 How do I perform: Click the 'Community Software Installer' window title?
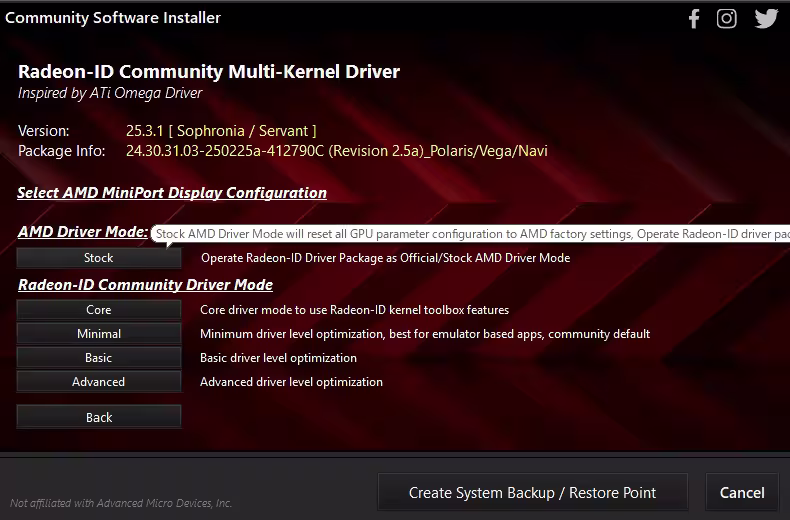[113, 18]
